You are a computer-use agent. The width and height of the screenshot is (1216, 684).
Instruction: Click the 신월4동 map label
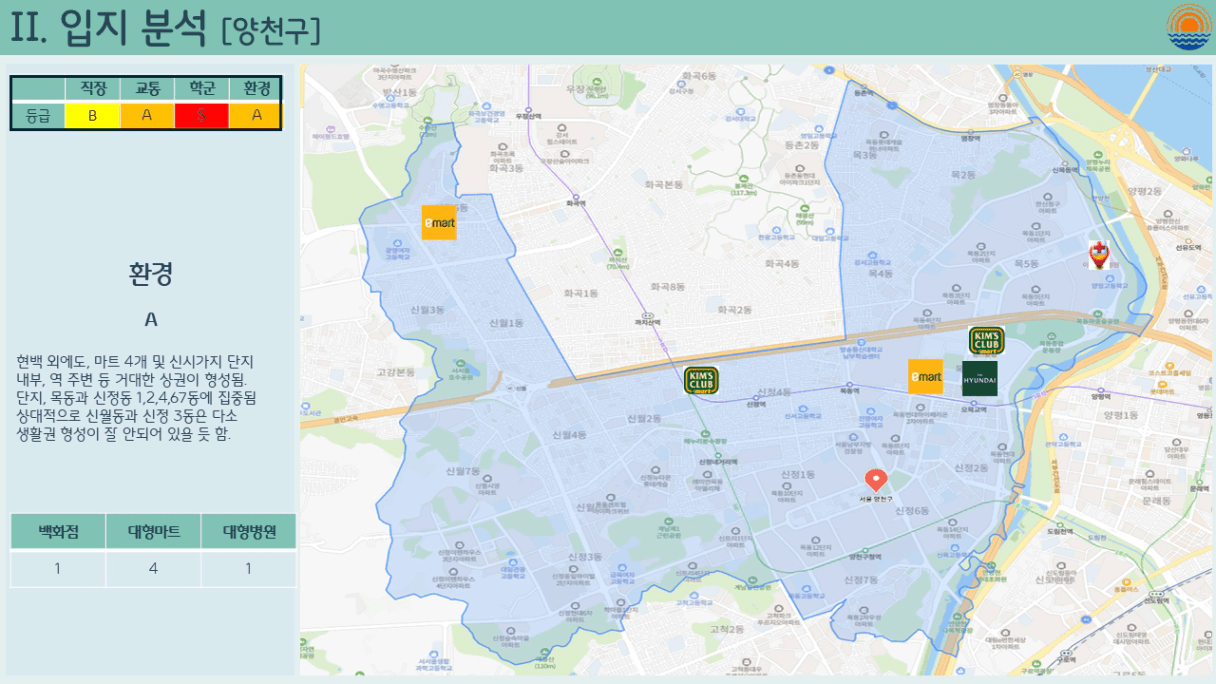(570, 435)
